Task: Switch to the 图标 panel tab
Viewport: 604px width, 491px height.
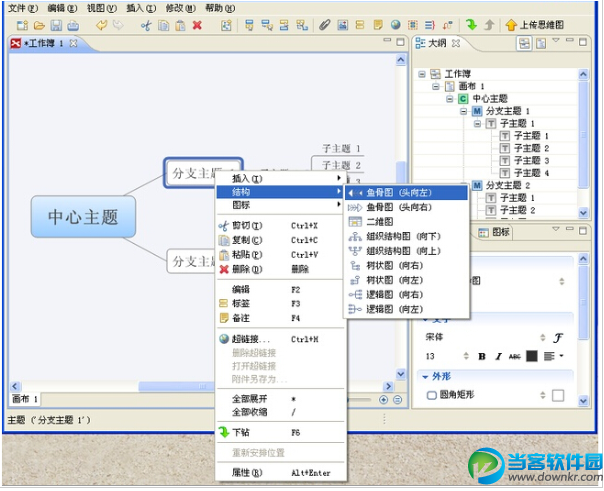Action: [x=494, y=232]
